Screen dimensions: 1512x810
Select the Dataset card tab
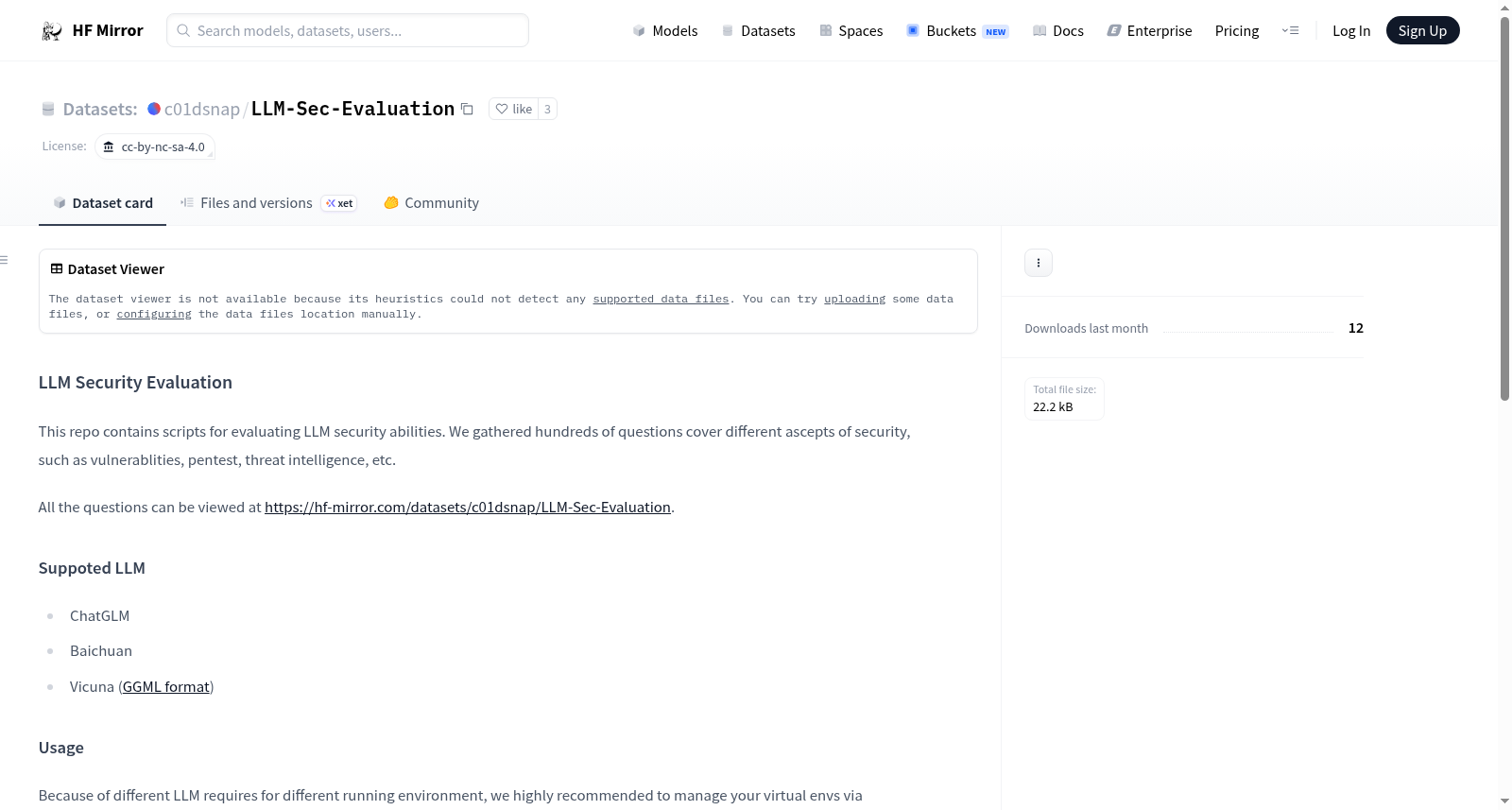[102, 203]
